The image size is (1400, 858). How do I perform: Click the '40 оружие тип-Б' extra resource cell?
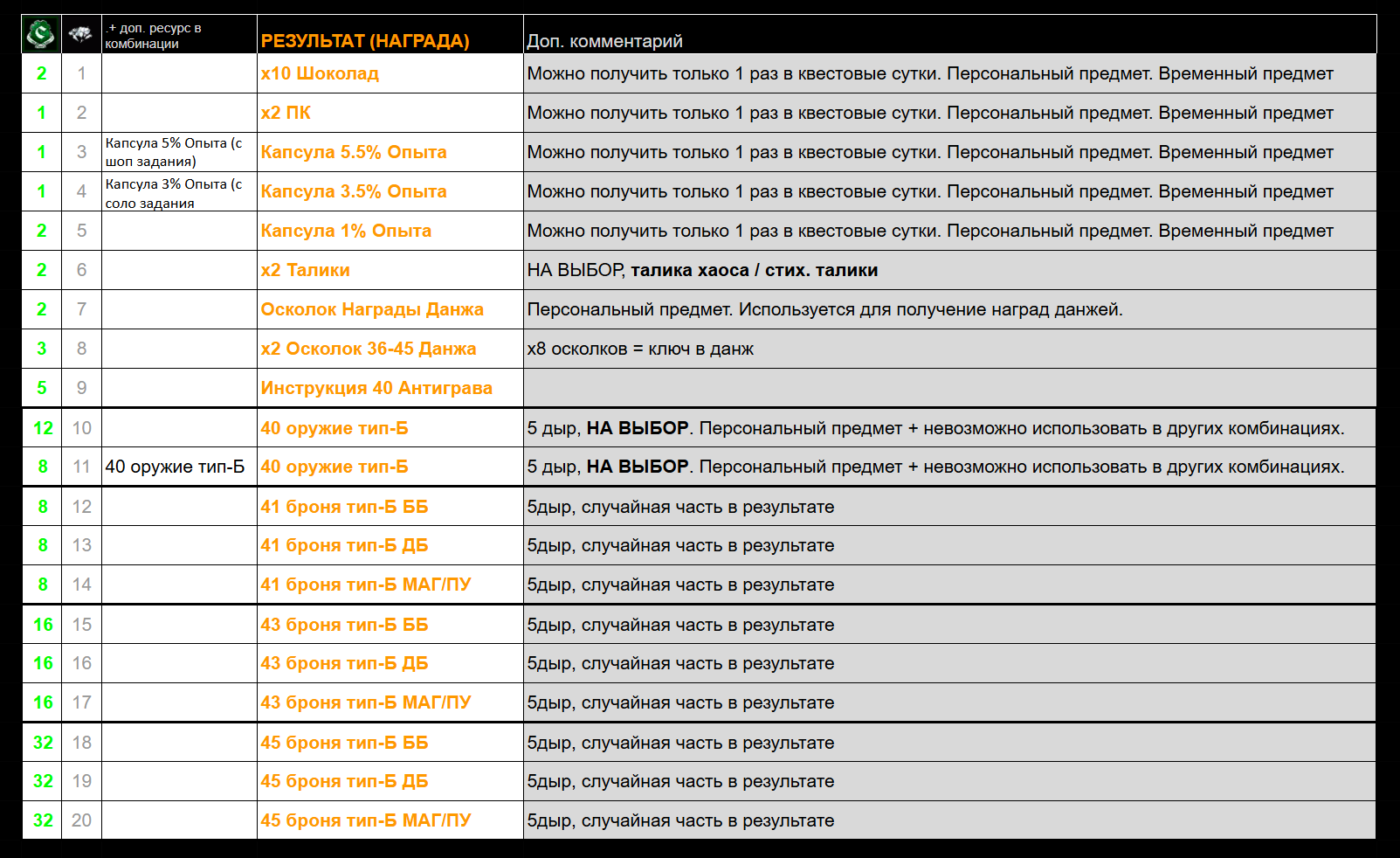click(x=175, y=467)
